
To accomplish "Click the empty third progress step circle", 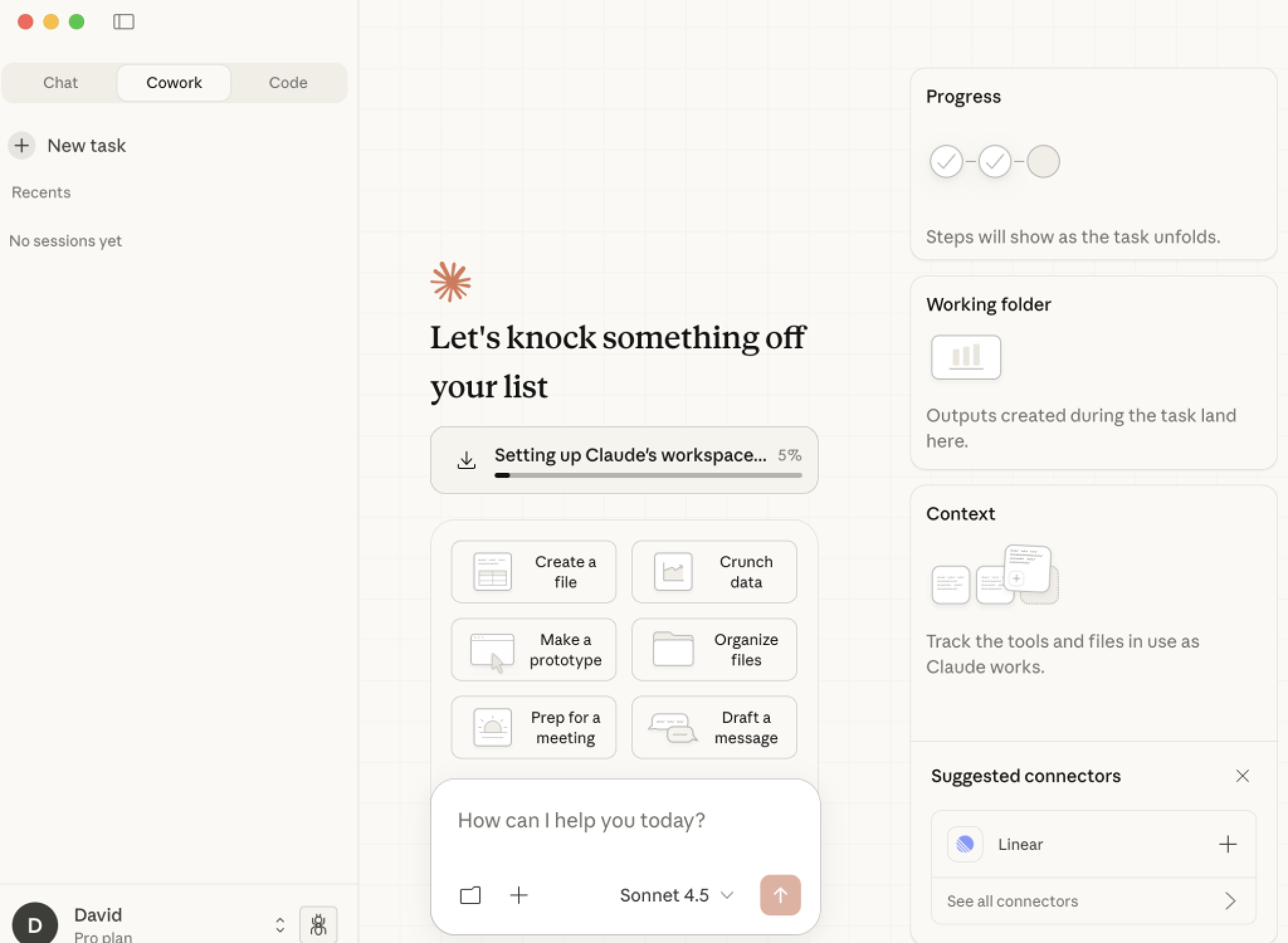I will [1043, 162].
